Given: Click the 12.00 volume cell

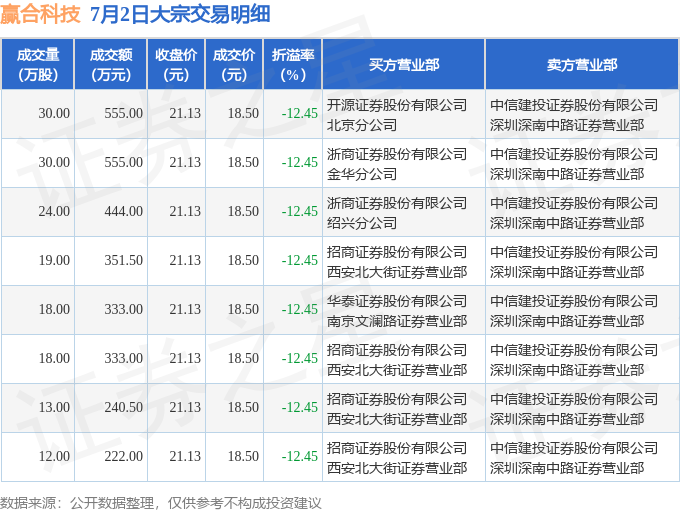Looking at the screenshot, I should pos(54,456).
